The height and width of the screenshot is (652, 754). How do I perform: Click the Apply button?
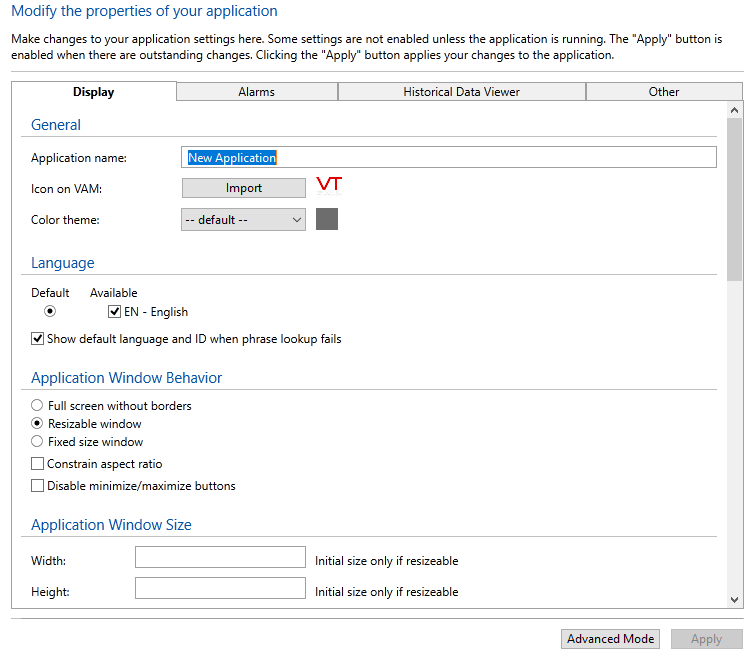(706, 639)
